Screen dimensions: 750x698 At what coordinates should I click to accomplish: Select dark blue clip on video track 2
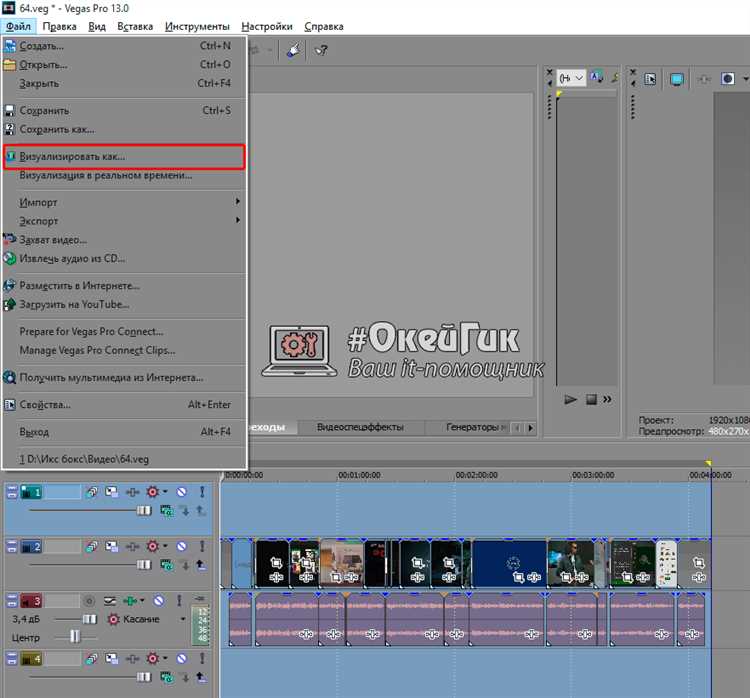tap(509, 563)
